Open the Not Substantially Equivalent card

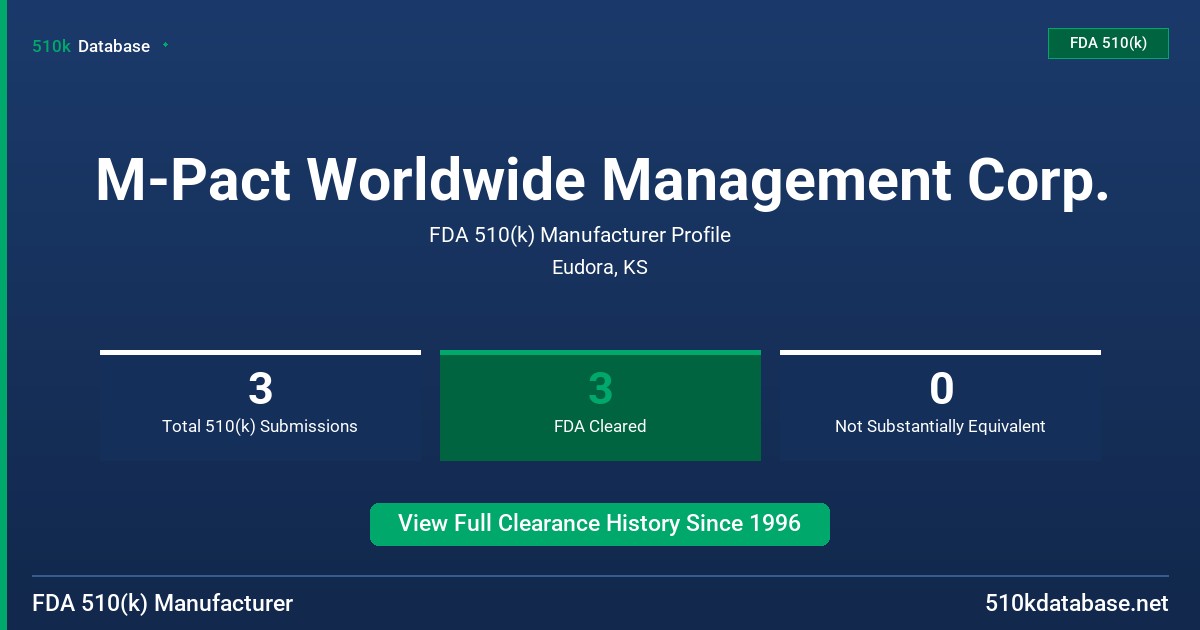pos(940,405)
